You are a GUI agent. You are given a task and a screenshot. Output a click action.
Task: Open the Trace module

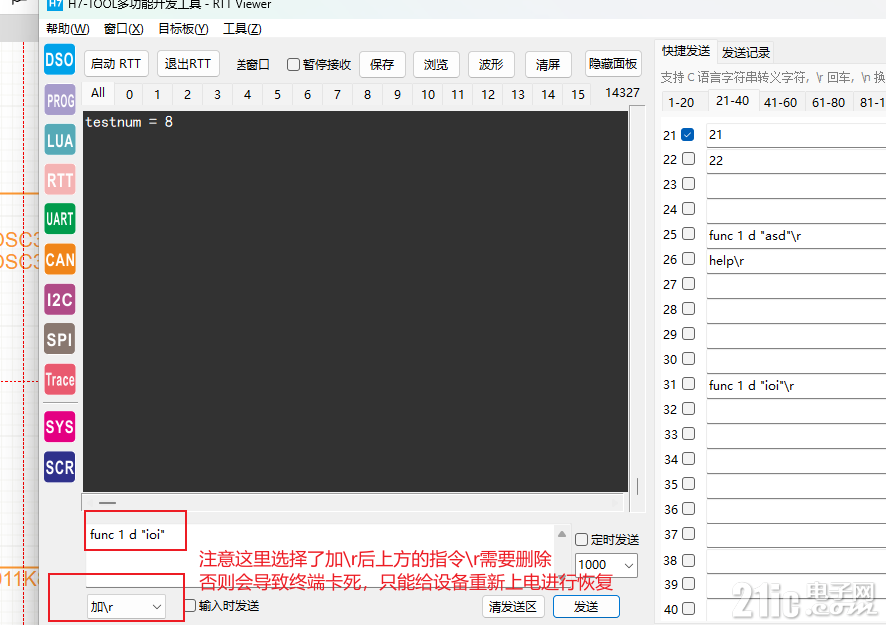pyautogui.click(x=60, y=379)
